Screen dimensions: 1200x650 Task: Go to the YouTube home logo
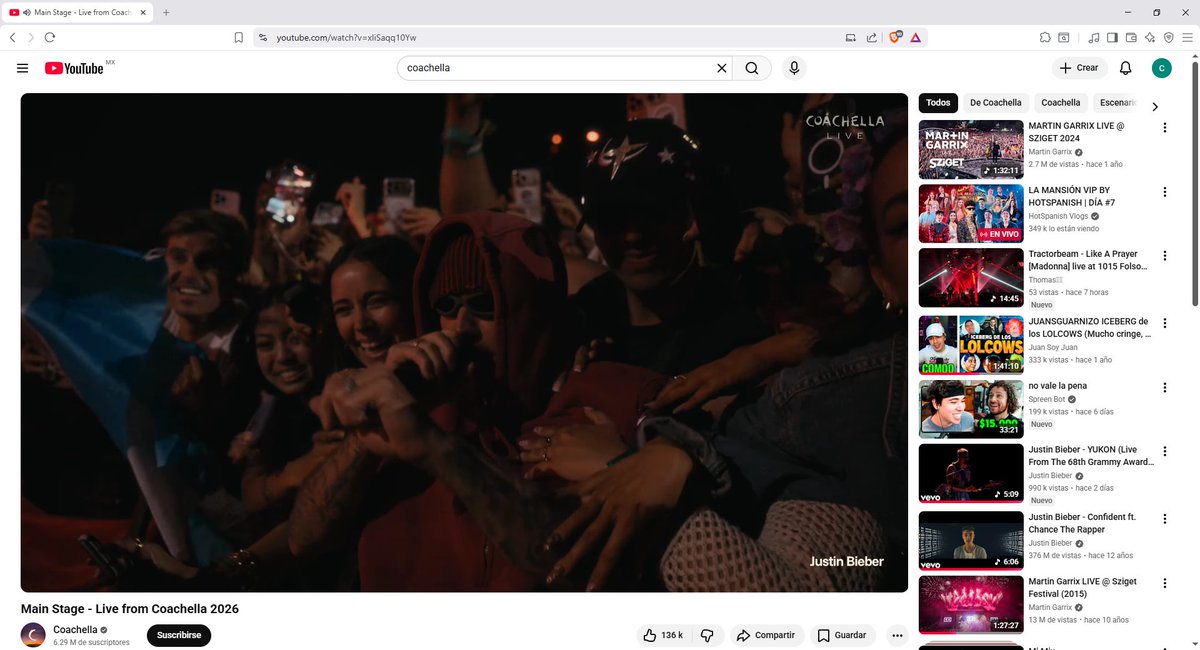pos(74,68)
